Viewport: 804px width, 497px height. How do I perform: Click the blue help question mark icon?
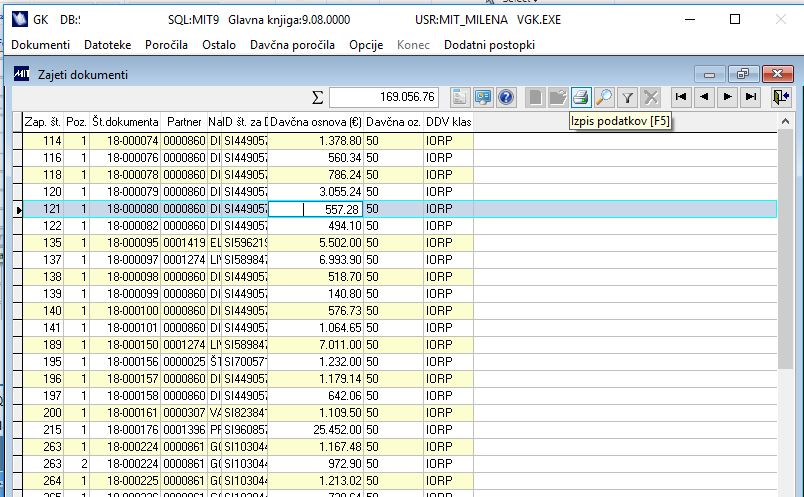click(x=506, y=97)
